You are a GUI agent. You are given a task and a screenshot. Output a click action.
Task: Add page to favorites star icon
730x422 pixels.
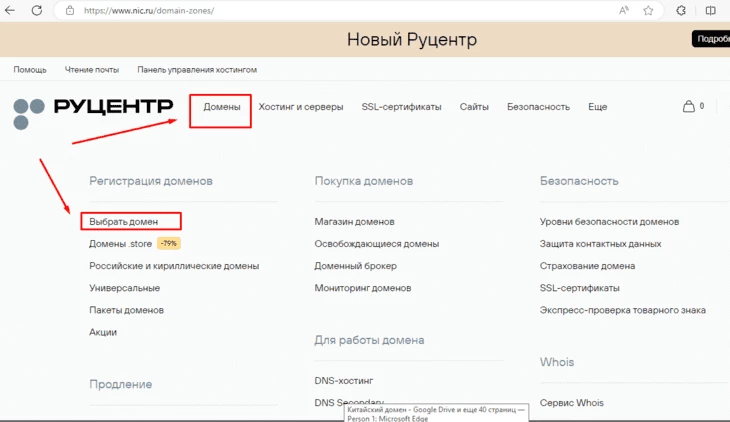(x=649, y=10)
